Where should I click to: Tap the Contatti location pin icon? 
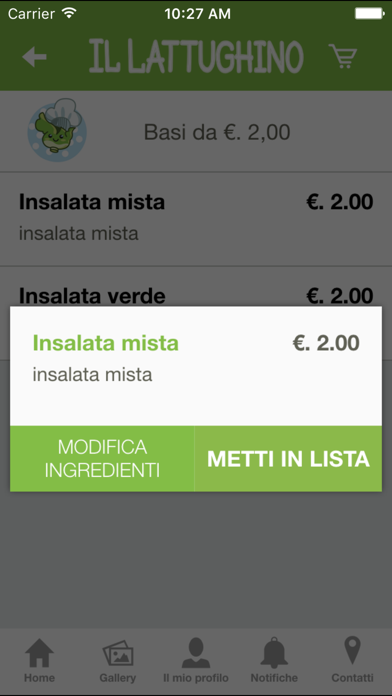pos(352,650)
